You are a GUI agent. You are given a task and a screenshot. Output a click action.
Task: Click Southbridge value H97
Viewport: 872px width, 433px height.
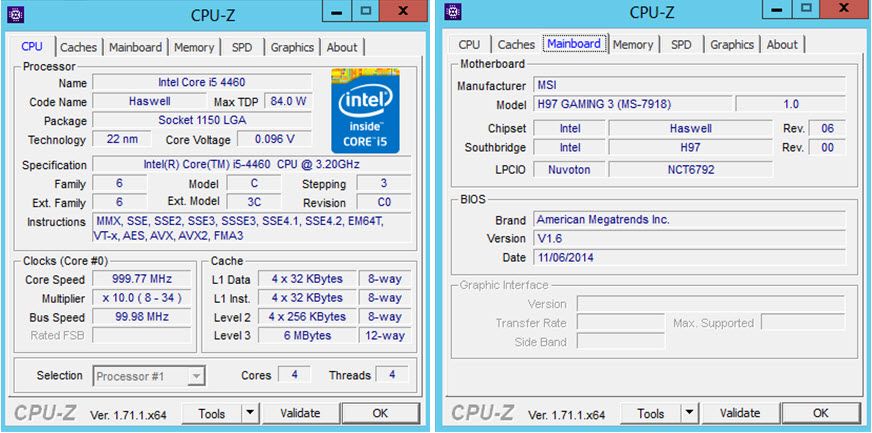(691, 147)
